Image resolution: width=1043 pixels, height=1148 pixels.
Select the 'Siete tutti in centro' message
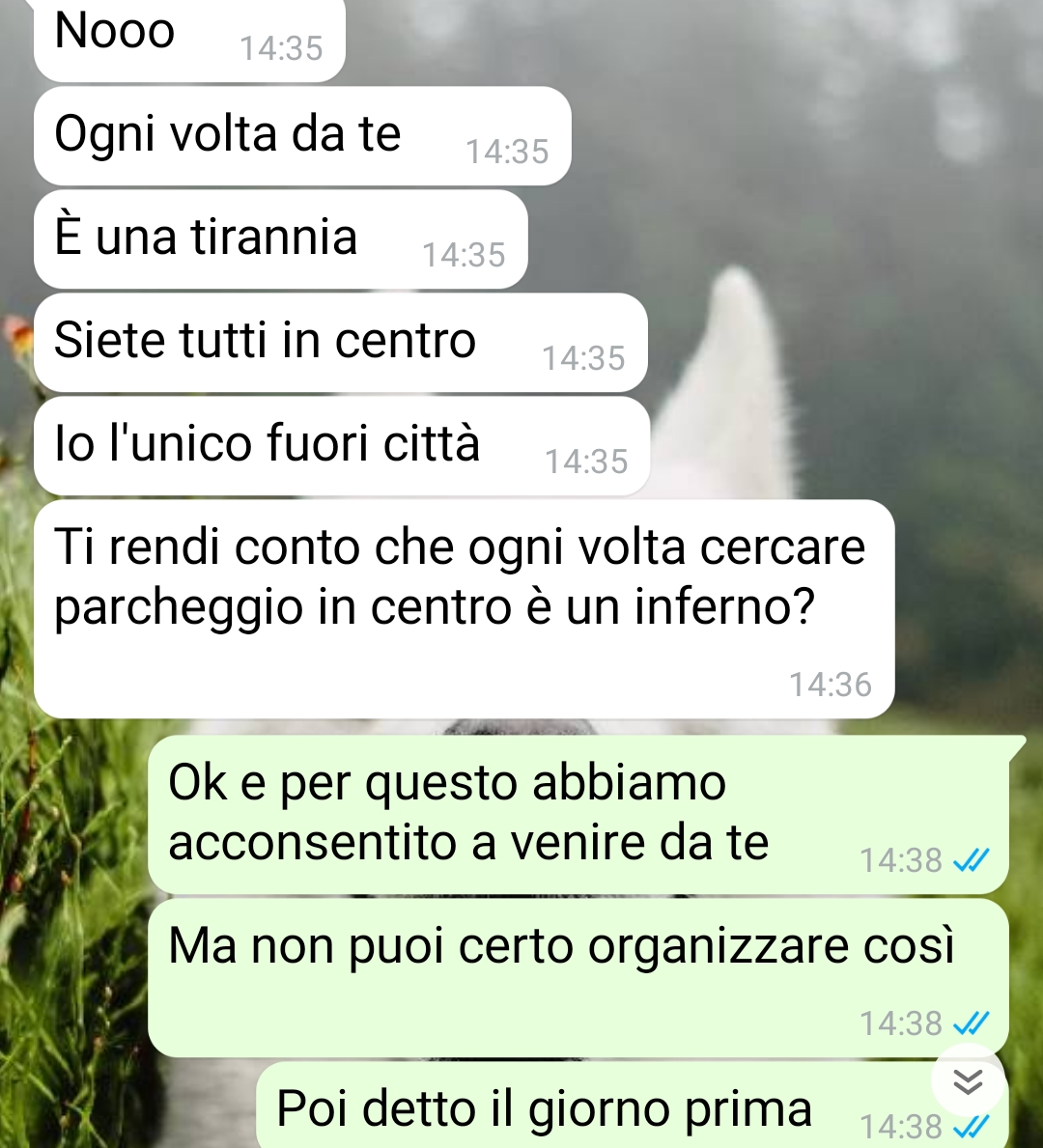pos(341,343)
